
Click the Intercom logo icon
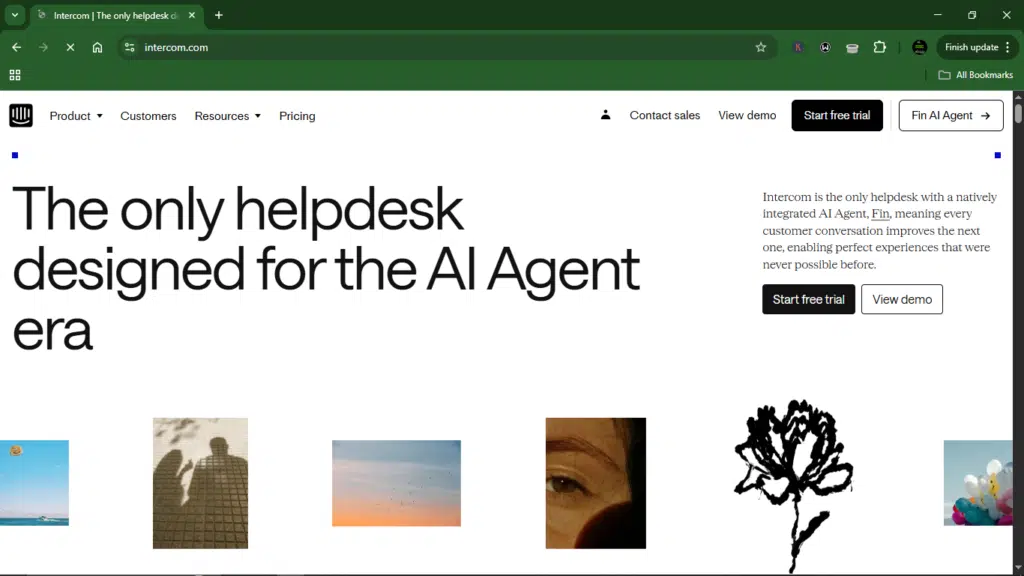coord(21,116)
